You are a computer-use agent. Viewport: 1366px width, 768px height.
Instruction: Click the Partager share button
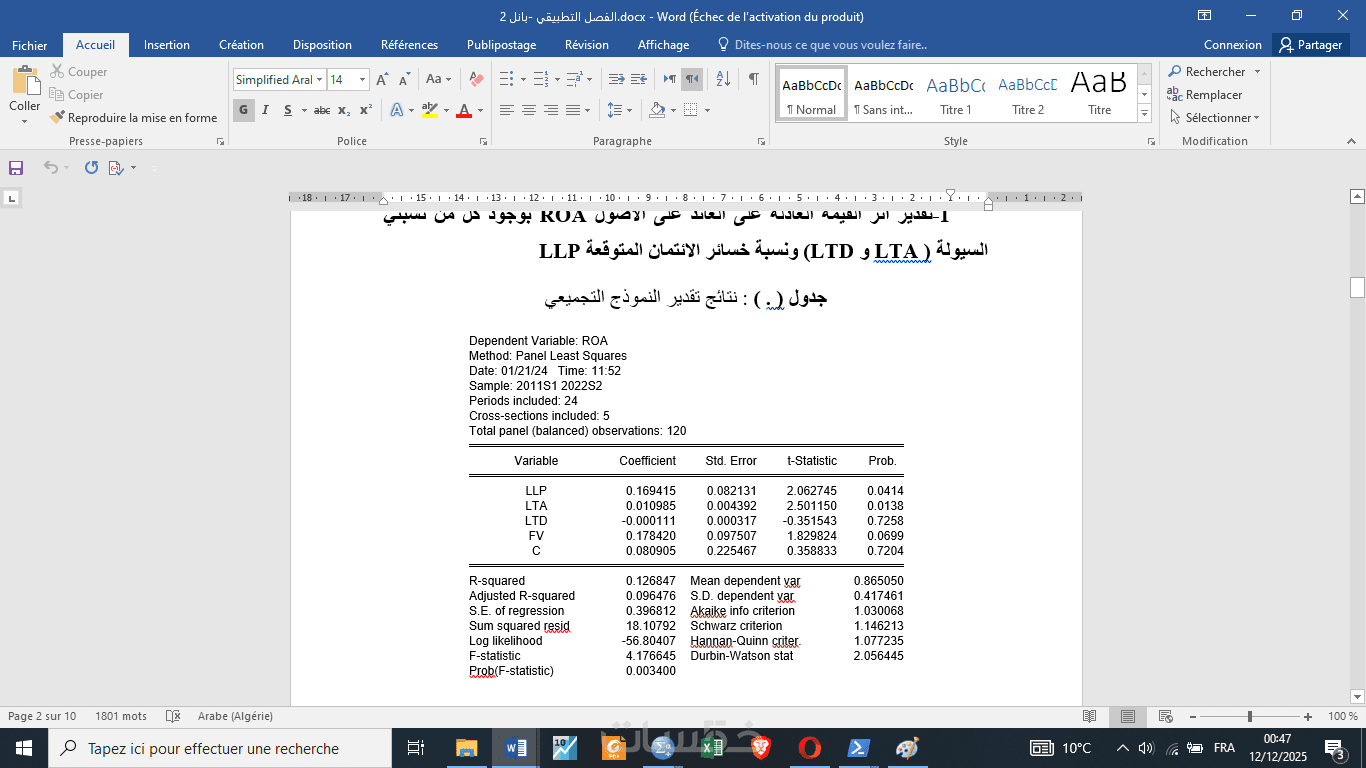pos(1311,45)
